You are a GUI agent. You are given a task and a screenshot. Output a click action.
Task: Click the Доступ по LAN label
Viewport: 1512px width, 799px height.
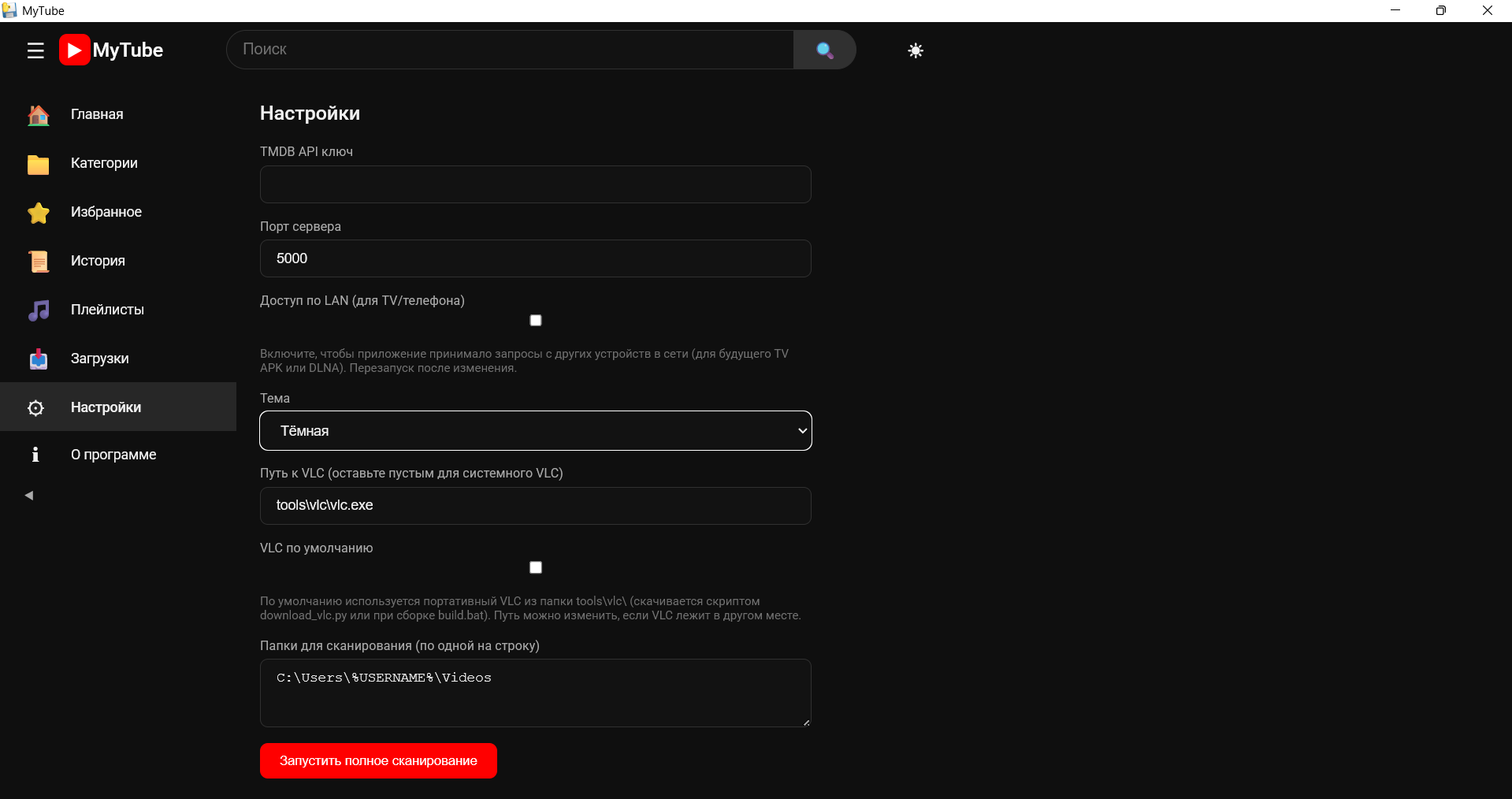[362, 301]
